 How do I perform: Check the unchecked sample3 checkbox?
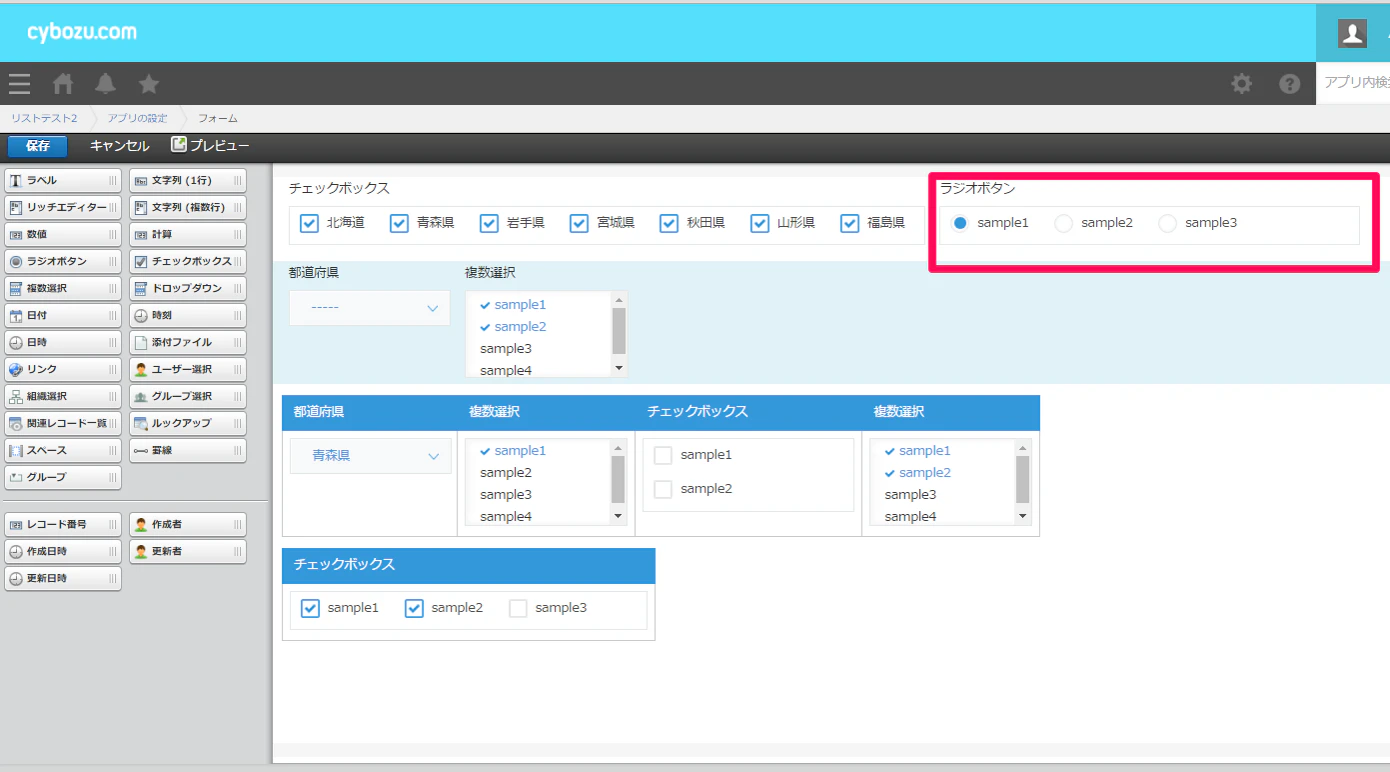[518, 608]
